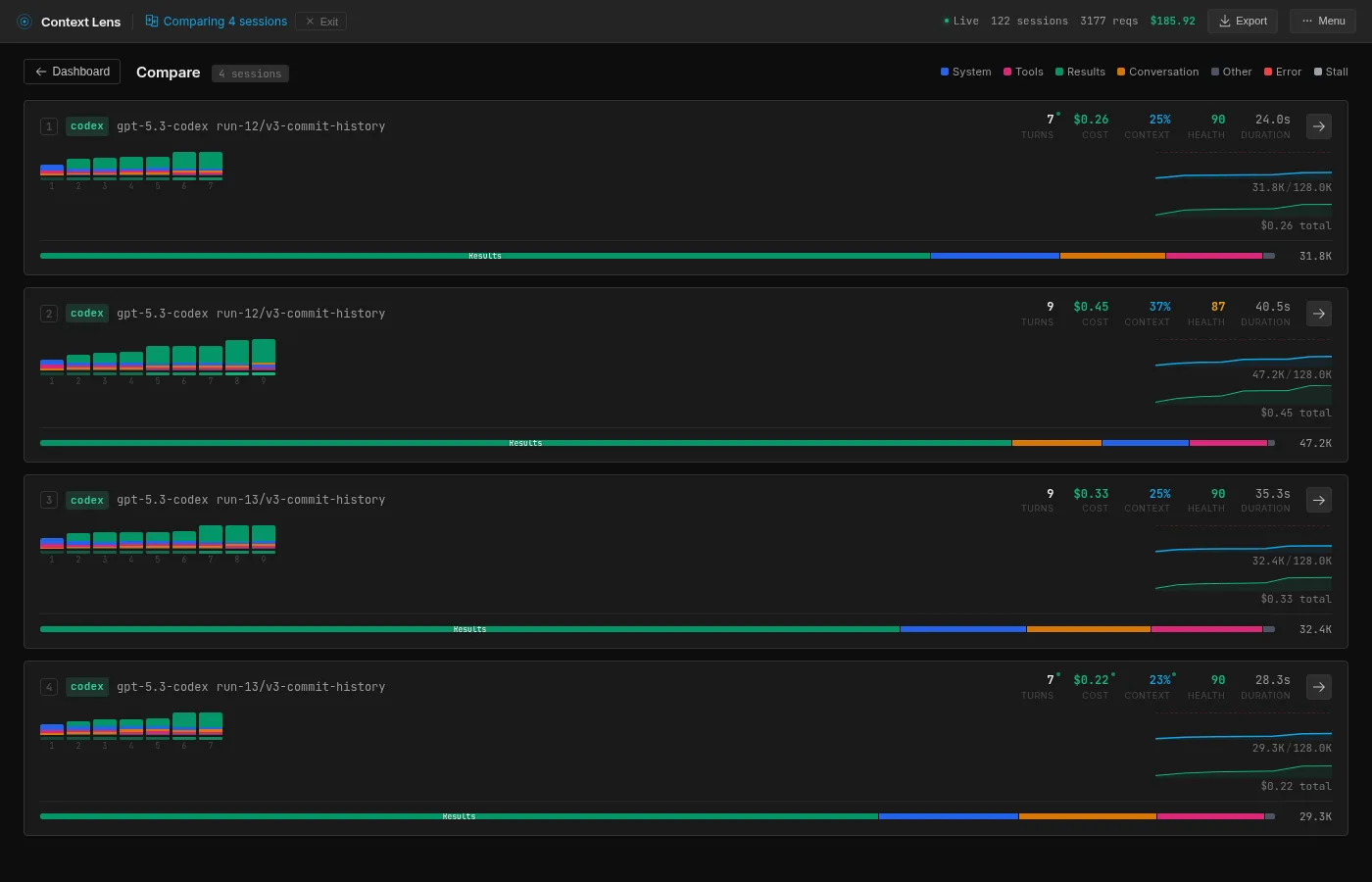Switch to the 'Comparing 4 sessions' view tab
The height and width of the screenshot is (882, 1372).
coord(223,21)
